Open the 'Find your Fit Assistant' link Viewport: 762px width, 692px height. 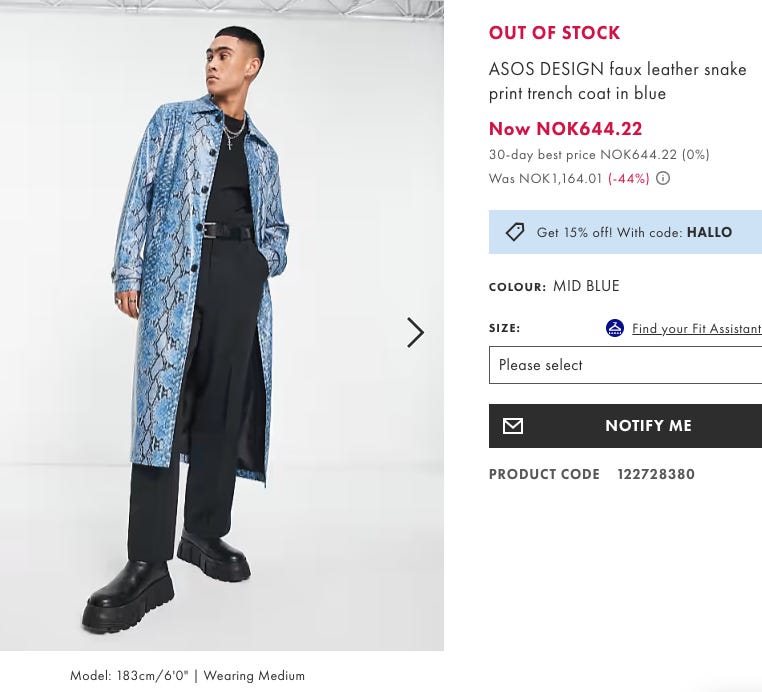[696, 329]
